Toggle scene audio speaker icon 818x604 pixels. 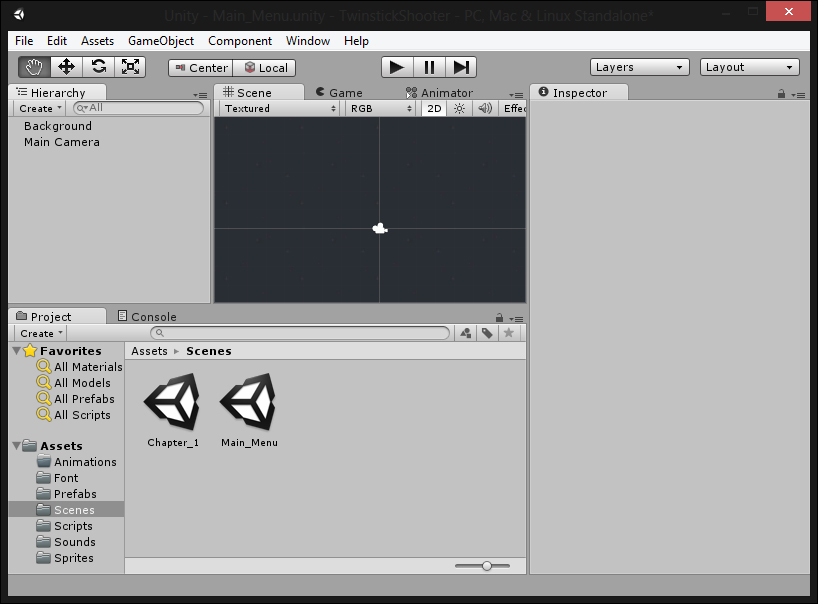[485, 108]
